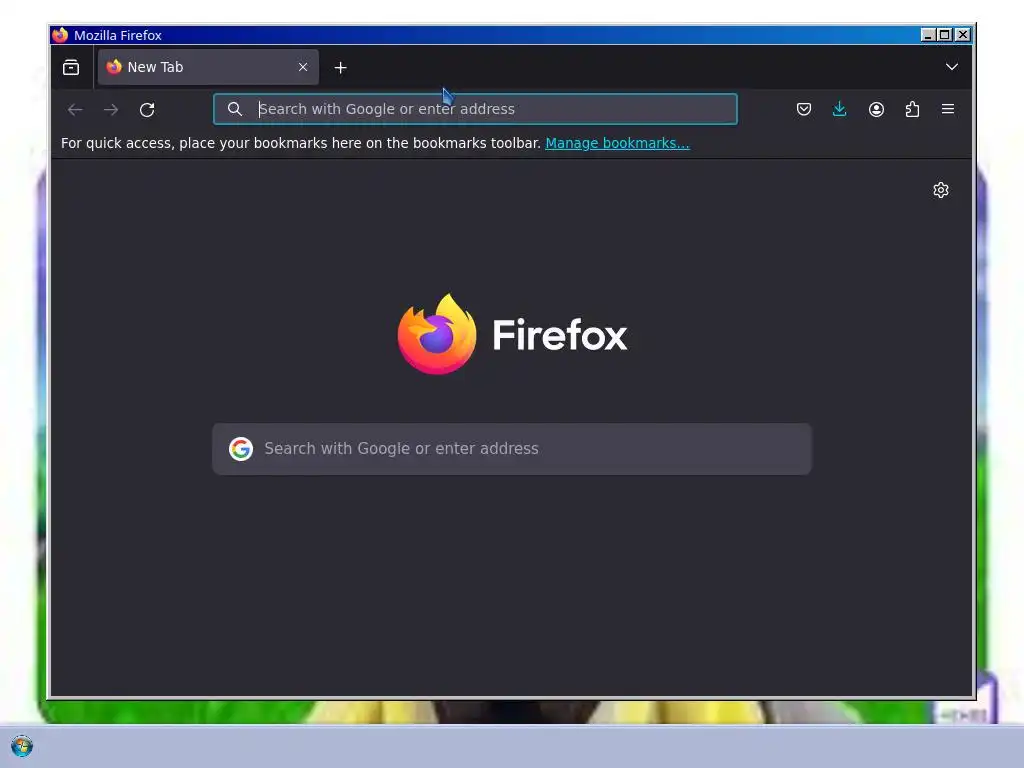The height and width of the screenshot is (768, 1024).
Task: Click the magnifier icon in the address bar
Action: pos(234,109)
